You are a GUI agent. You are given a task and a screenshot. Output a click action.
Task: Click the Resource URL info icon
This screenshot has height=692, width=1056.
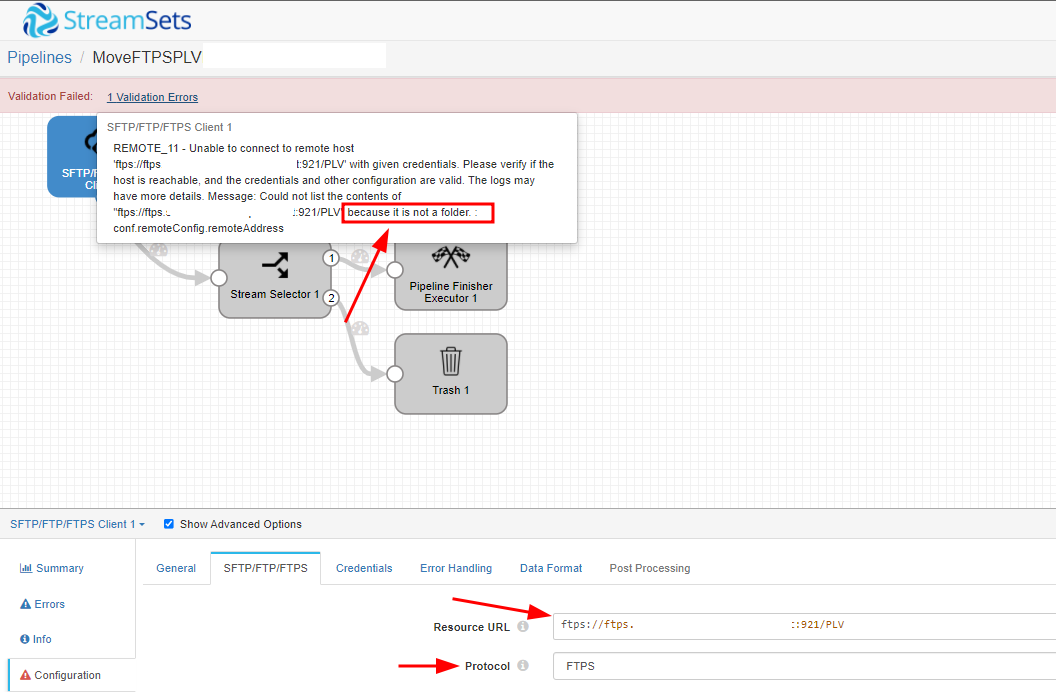point(523,626)
